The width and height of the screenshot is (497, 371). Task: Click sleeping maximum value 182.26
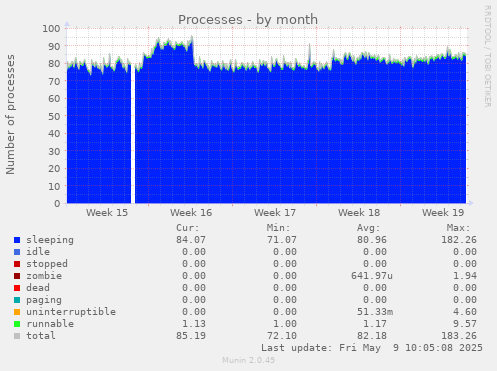coord(459,240)
